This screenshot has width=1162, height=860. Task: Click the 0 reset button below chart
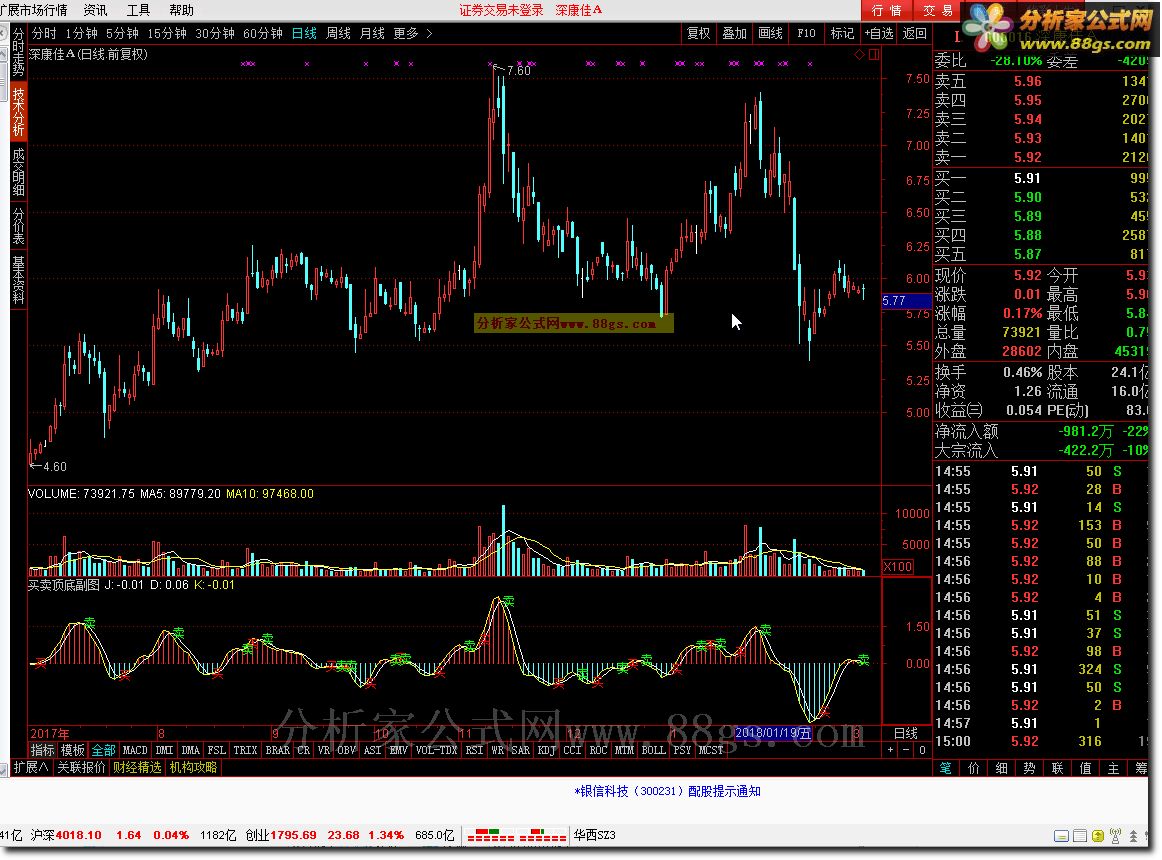923,750
